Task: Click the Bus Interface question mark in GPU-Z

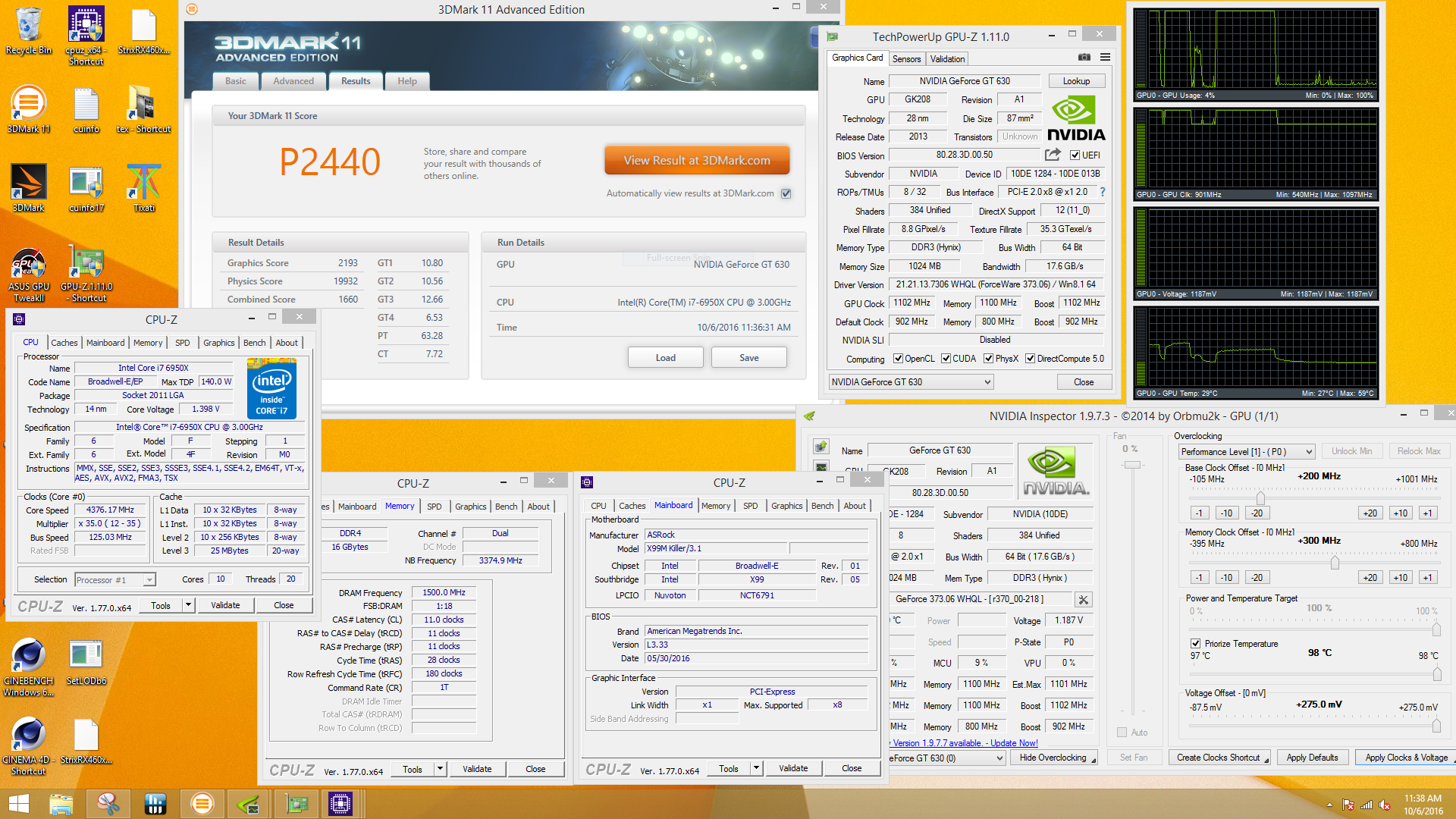Action: click(1103, 192)
